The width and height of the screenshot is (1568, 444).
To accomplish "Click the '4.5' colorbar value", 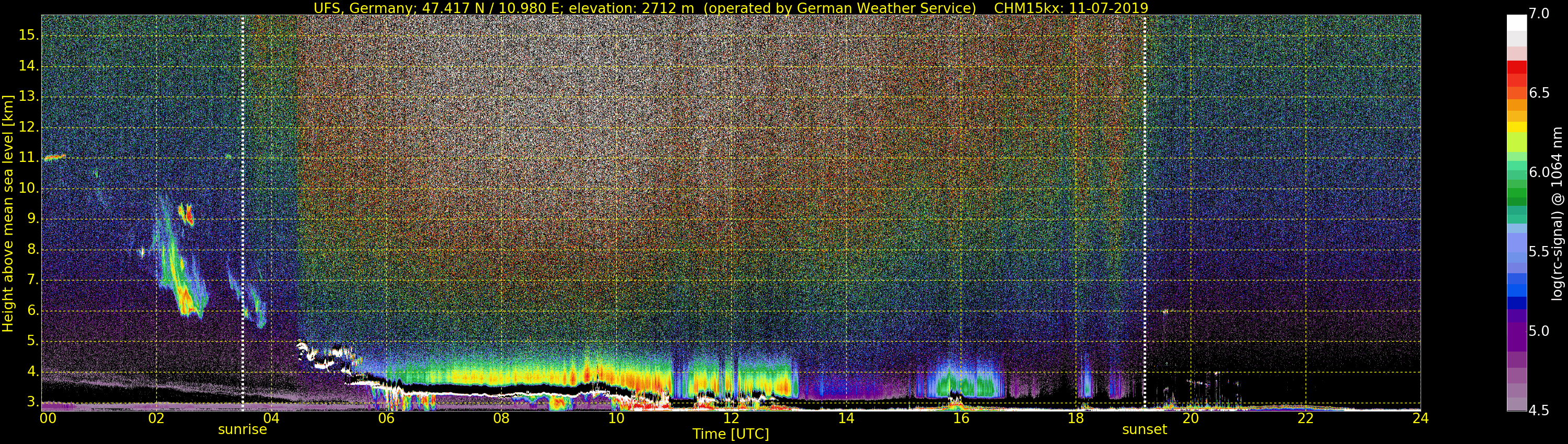I will click(1539, 410).
